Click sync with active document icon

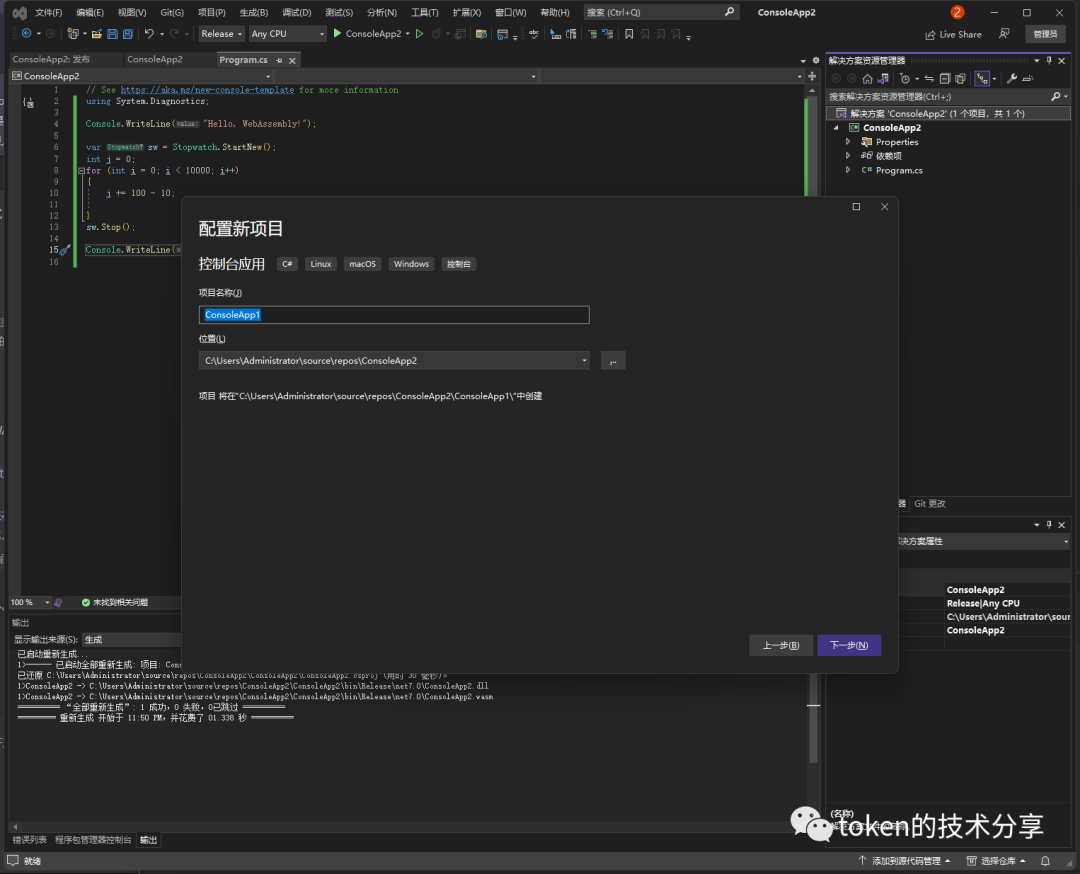click(x=929, y=79)
